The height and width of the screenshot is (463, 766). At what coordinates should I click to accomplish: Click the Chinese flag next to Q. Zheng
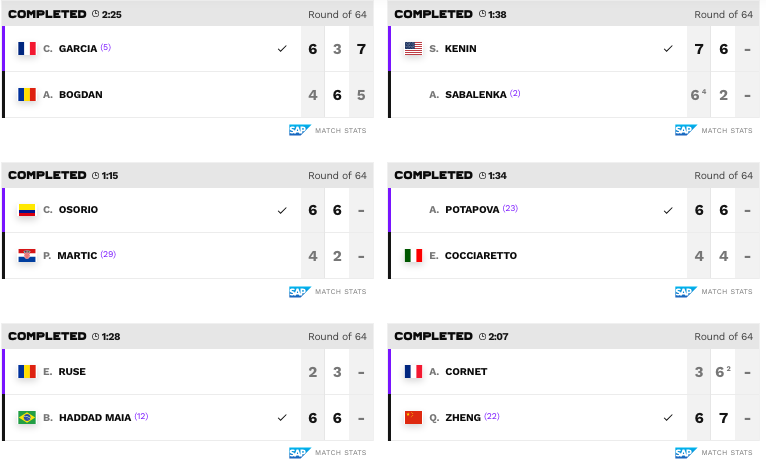tap(413, 418)
